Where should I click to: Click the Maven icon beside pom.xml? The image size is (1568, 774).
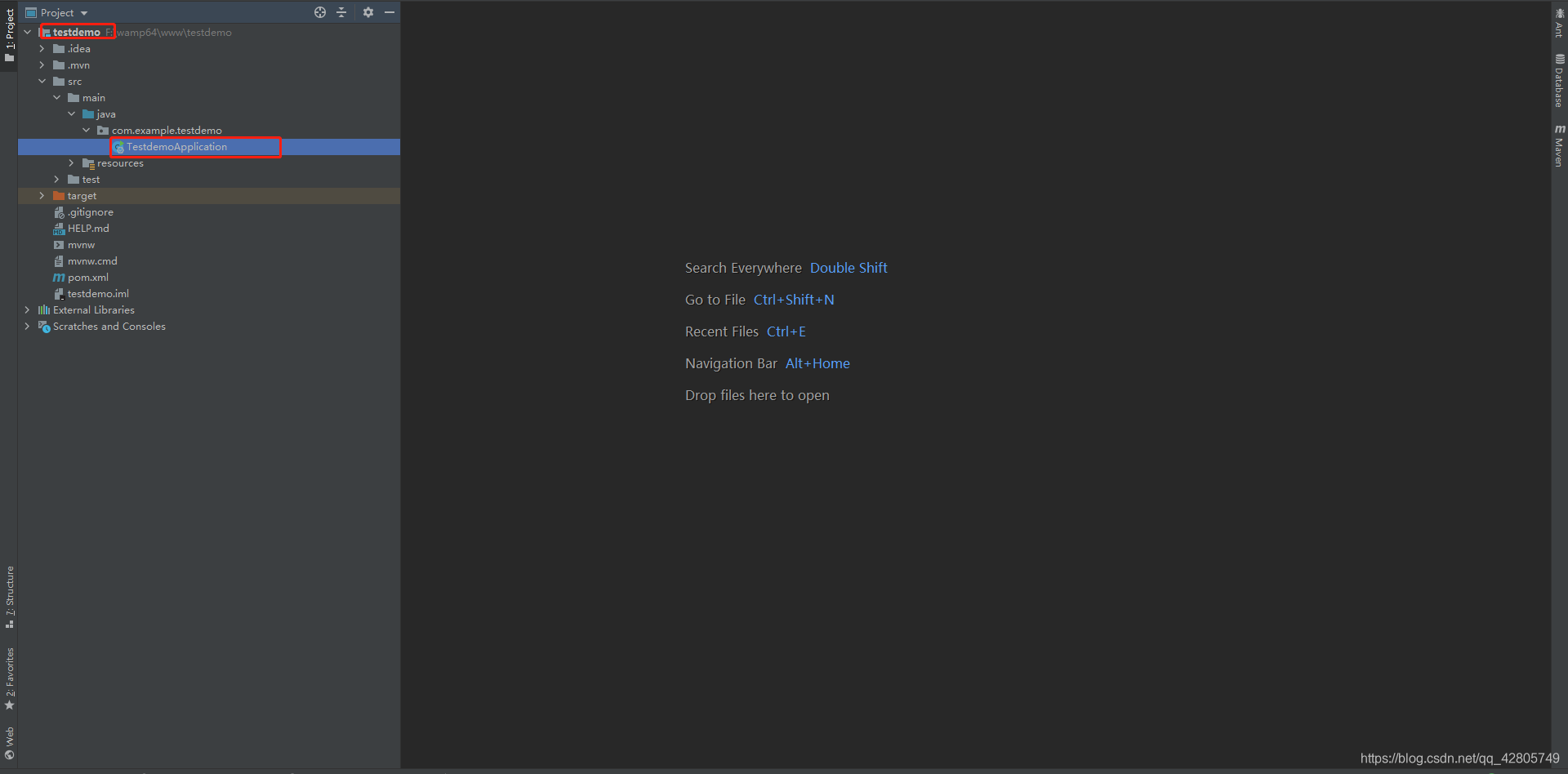click(x=59, y=278)
